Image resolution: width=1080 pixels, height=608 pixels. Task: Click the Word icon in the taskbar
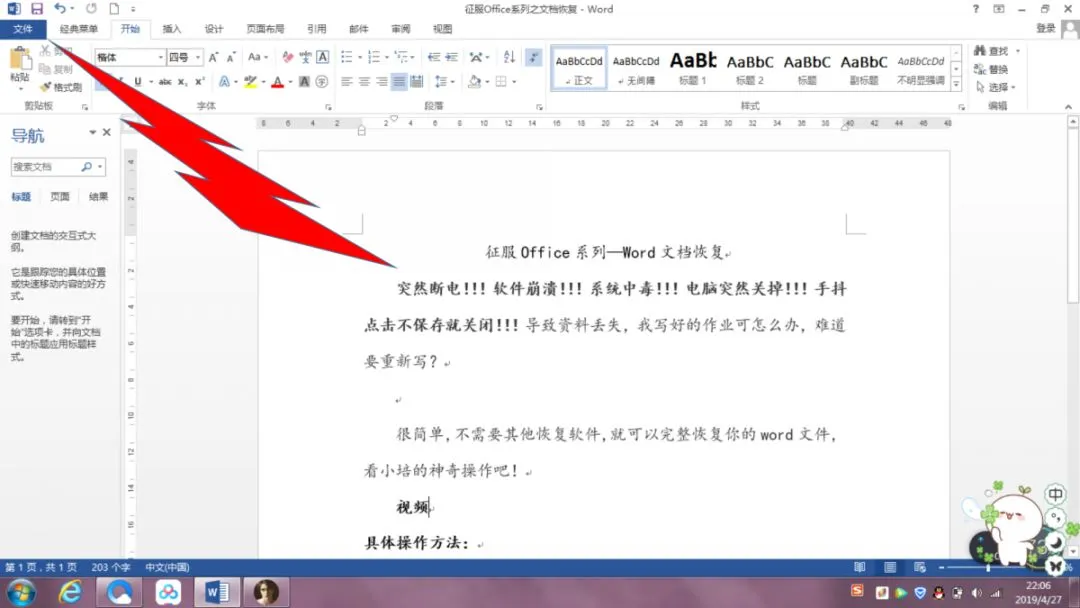[217, 592]
